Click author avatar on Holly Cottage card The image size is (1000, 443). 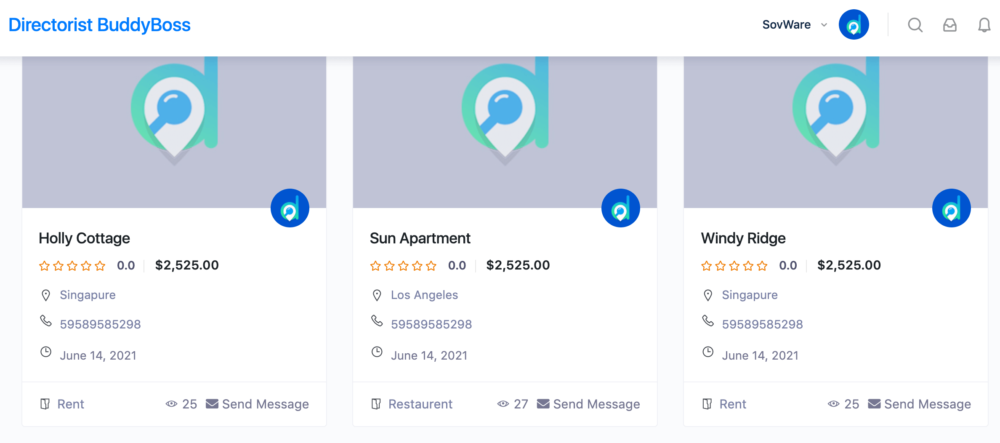290,208
